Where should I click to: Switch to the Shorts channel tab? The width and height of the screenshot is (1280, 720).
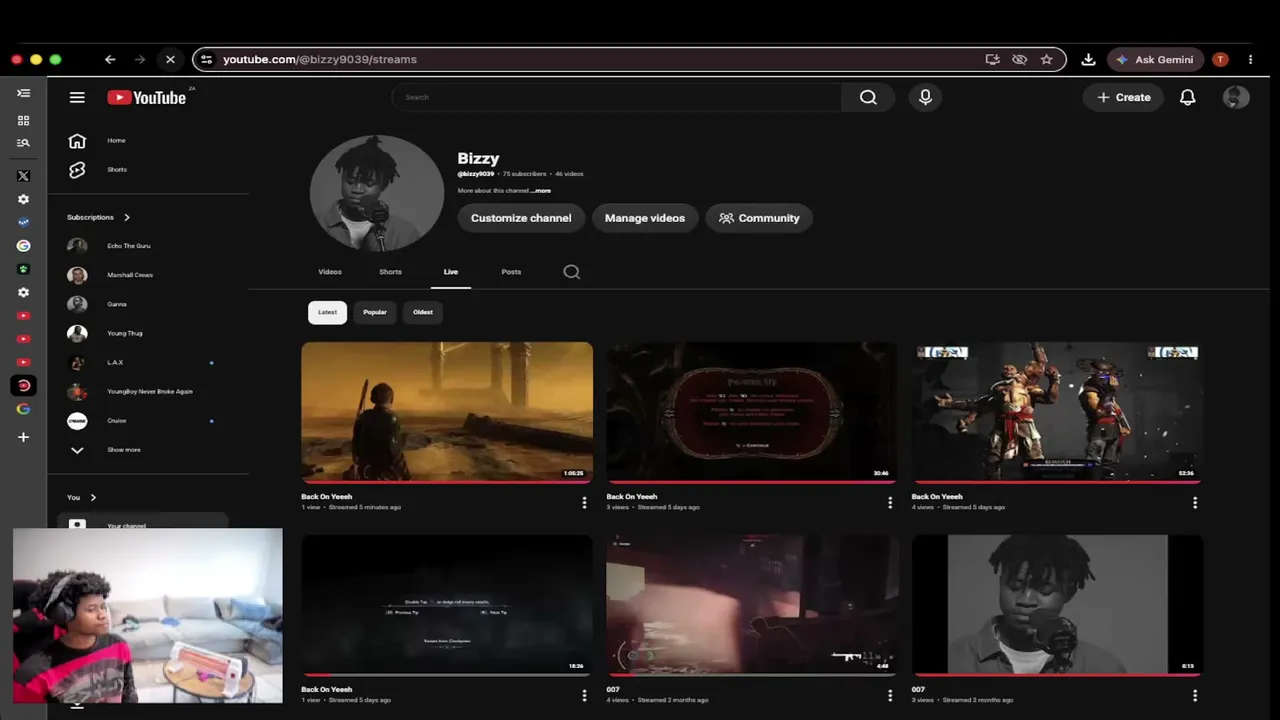[390, 272]
